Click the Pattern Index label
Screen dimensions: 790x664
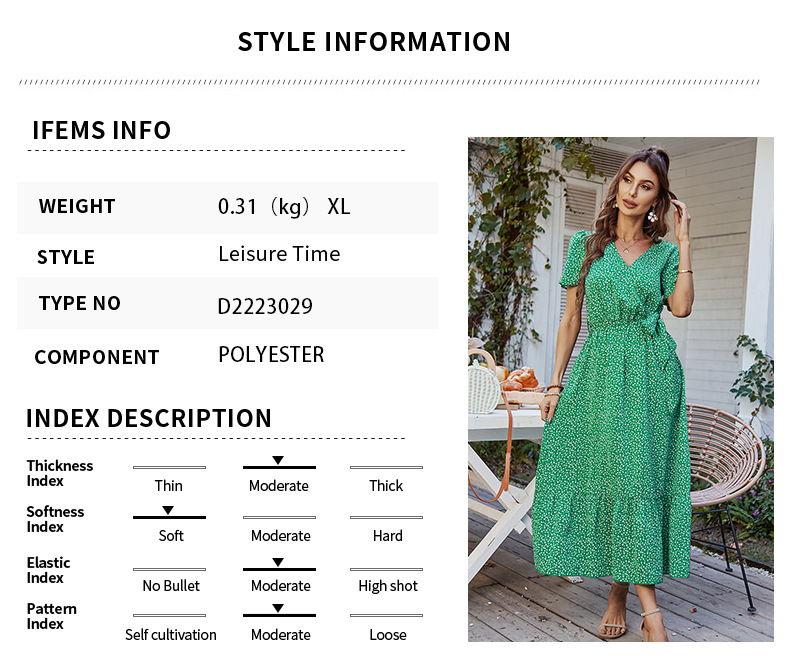pyautogui.click(x=51, y=616)
